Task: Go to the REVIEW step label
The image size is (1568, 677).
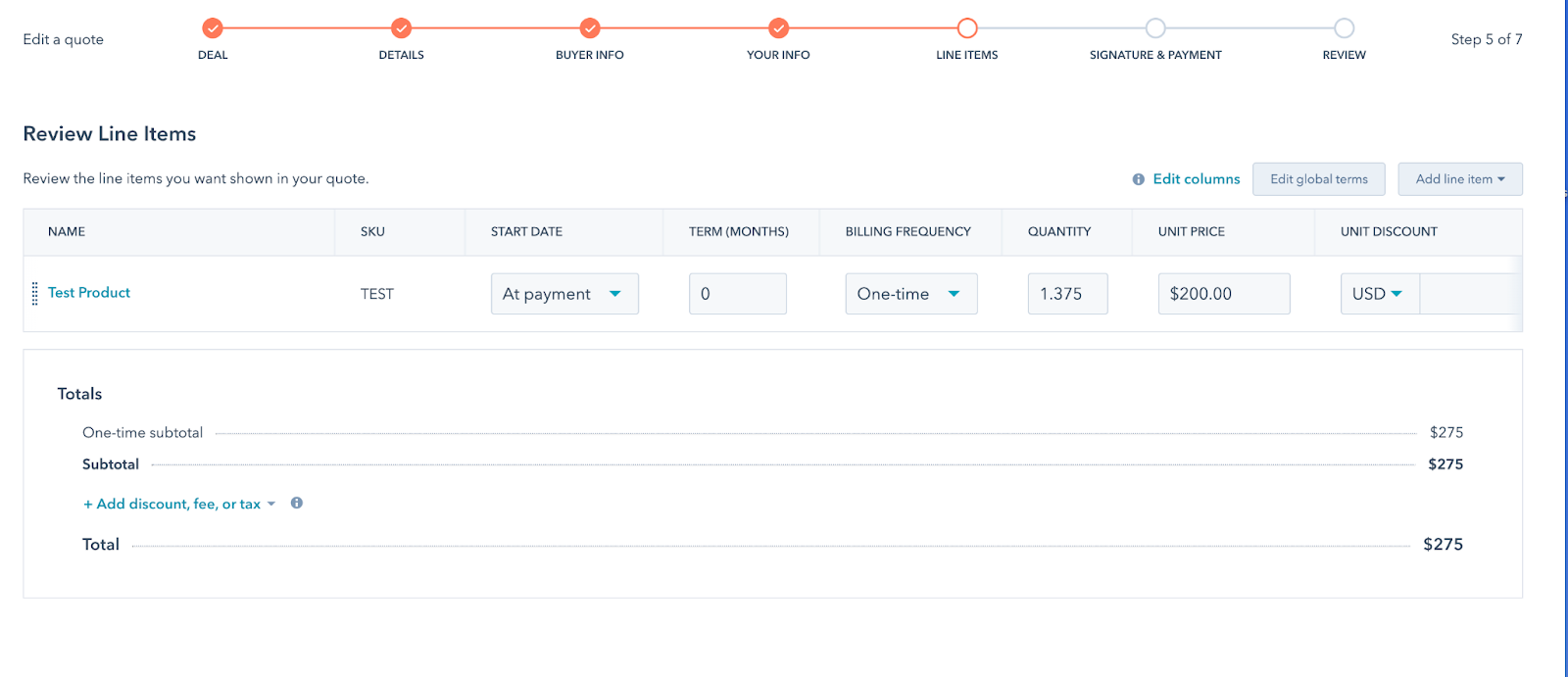Action: tap(1345, 55)
